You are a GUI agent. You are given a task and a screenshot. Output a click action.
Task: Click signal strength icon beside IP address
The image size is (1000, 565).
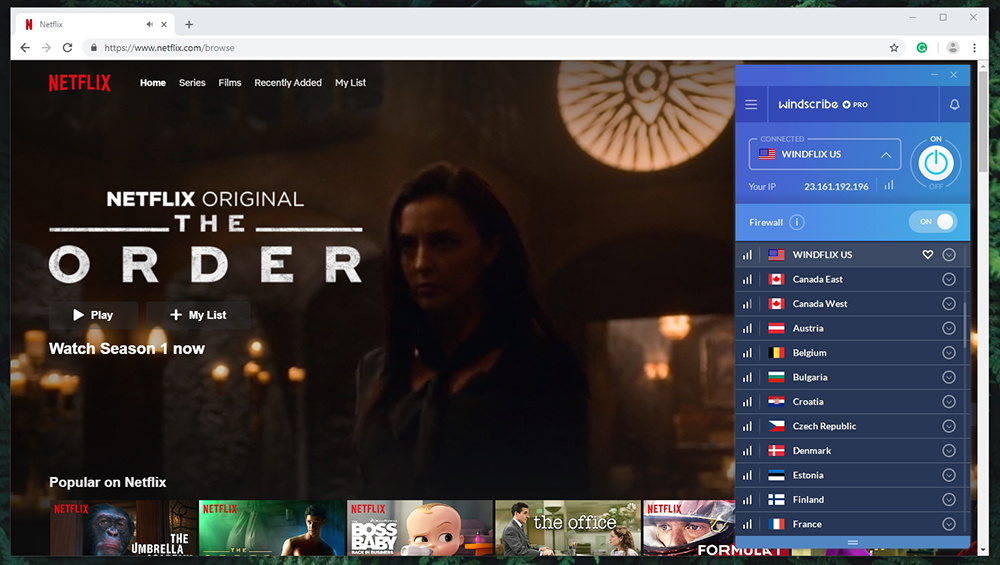pyautogui.click(x=889, y=185)
